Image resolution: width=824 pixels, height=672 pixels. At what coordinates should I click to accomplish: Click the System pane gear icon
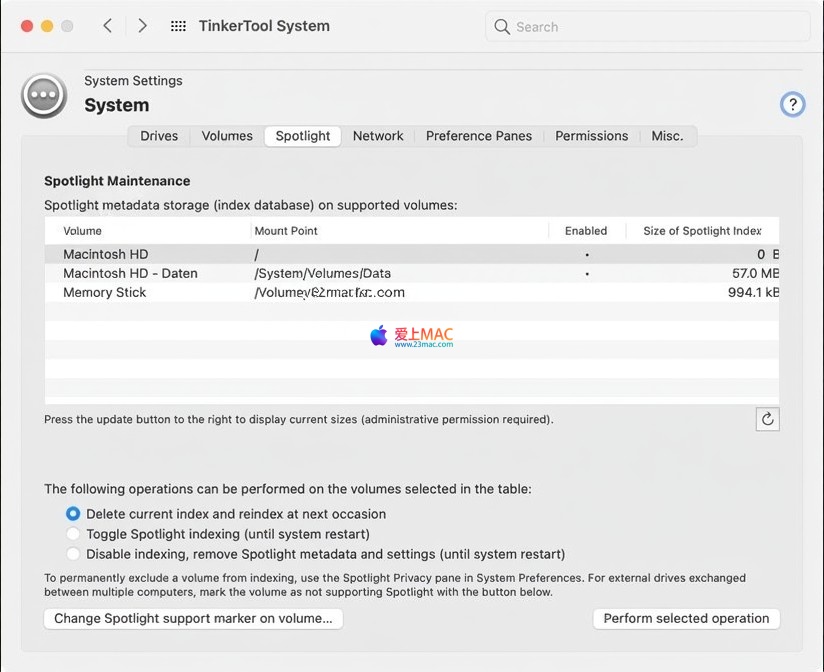point(43,95)
